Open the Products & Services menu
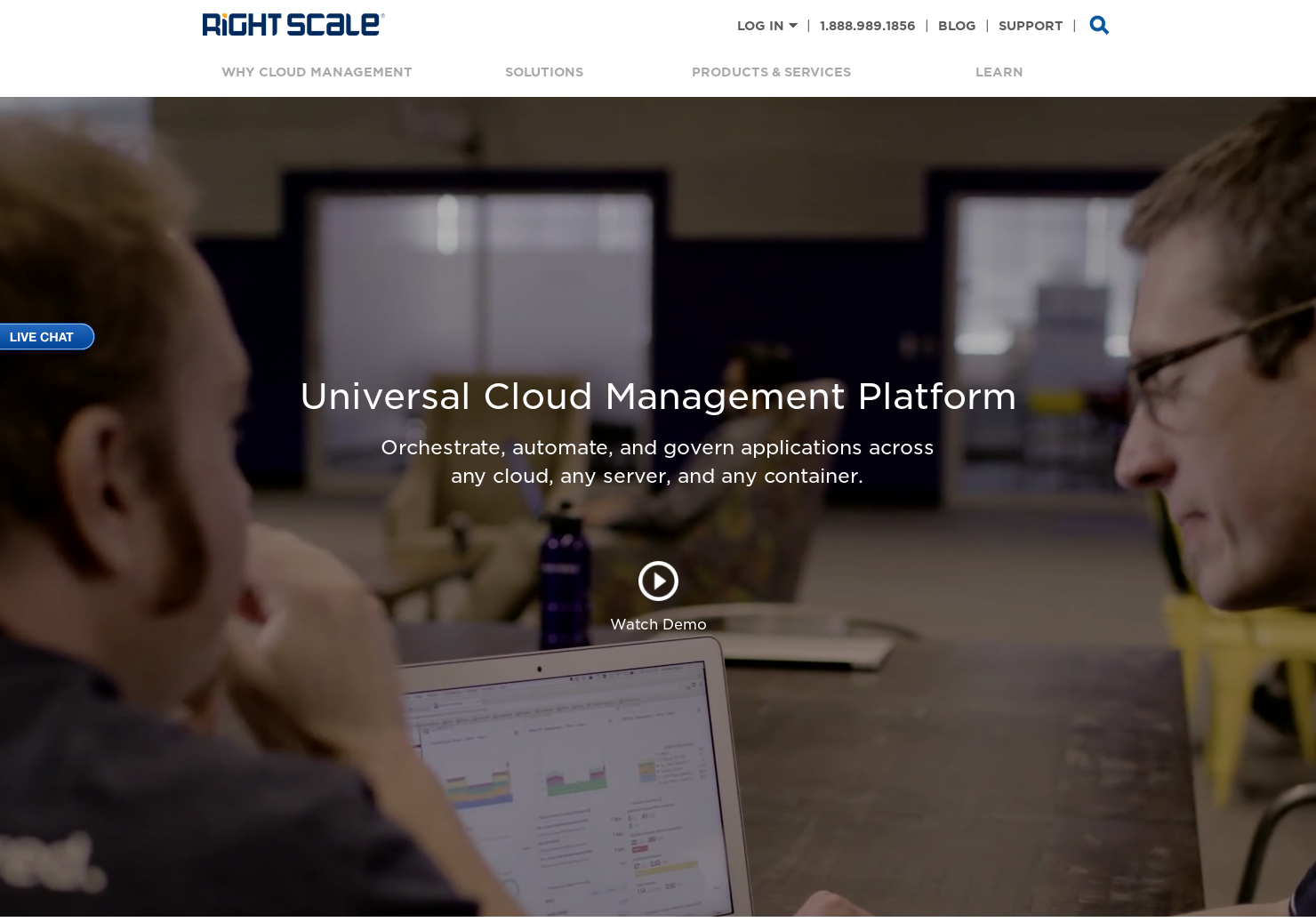Image resolution: width=1316 pixels, height=922 pixels. [771, 72]
